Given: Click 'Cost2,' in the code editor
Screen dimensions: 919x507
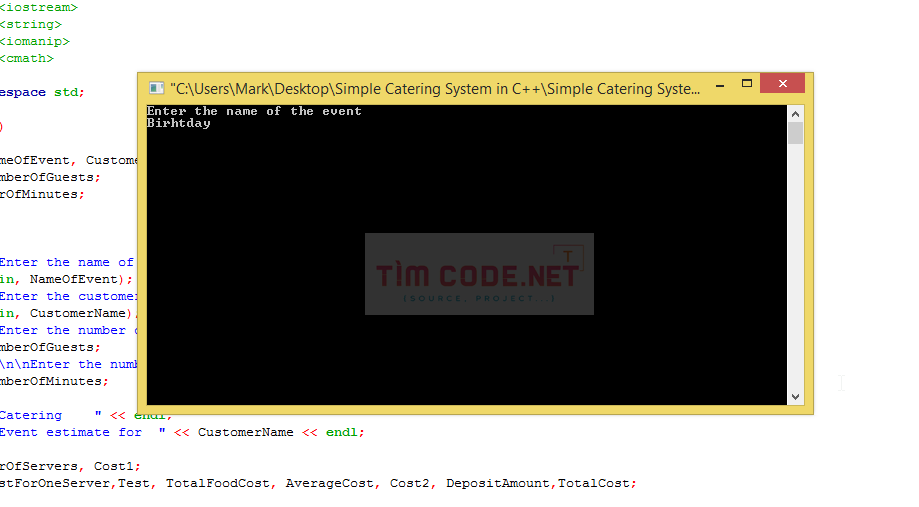Looking at the screenshot, I should (x=413, y=484).
